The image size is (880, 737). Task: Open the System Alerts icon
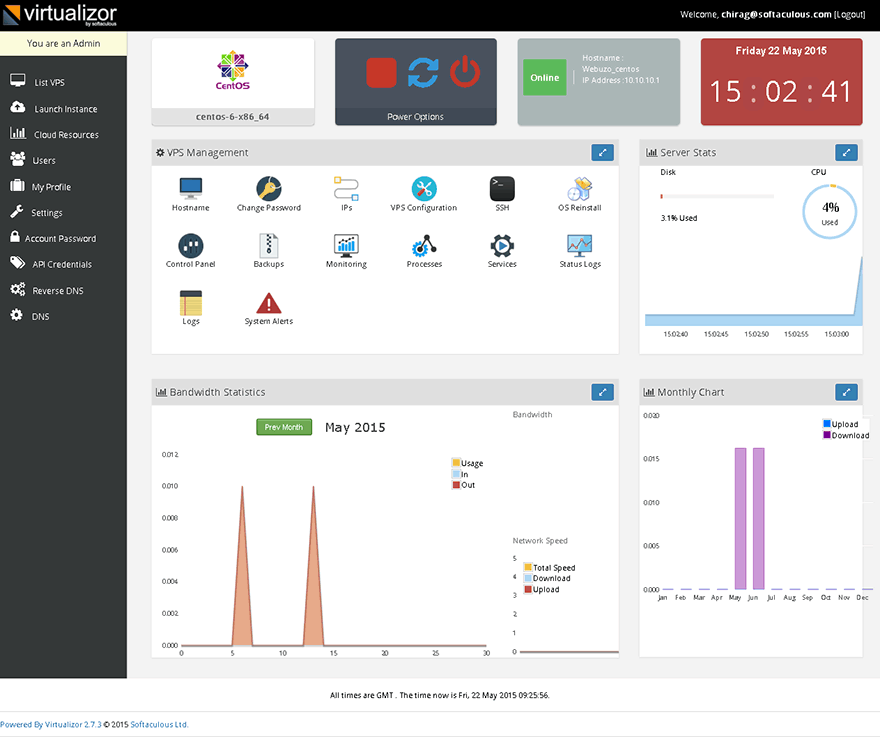pyautogui.click(x=268, y=303)
